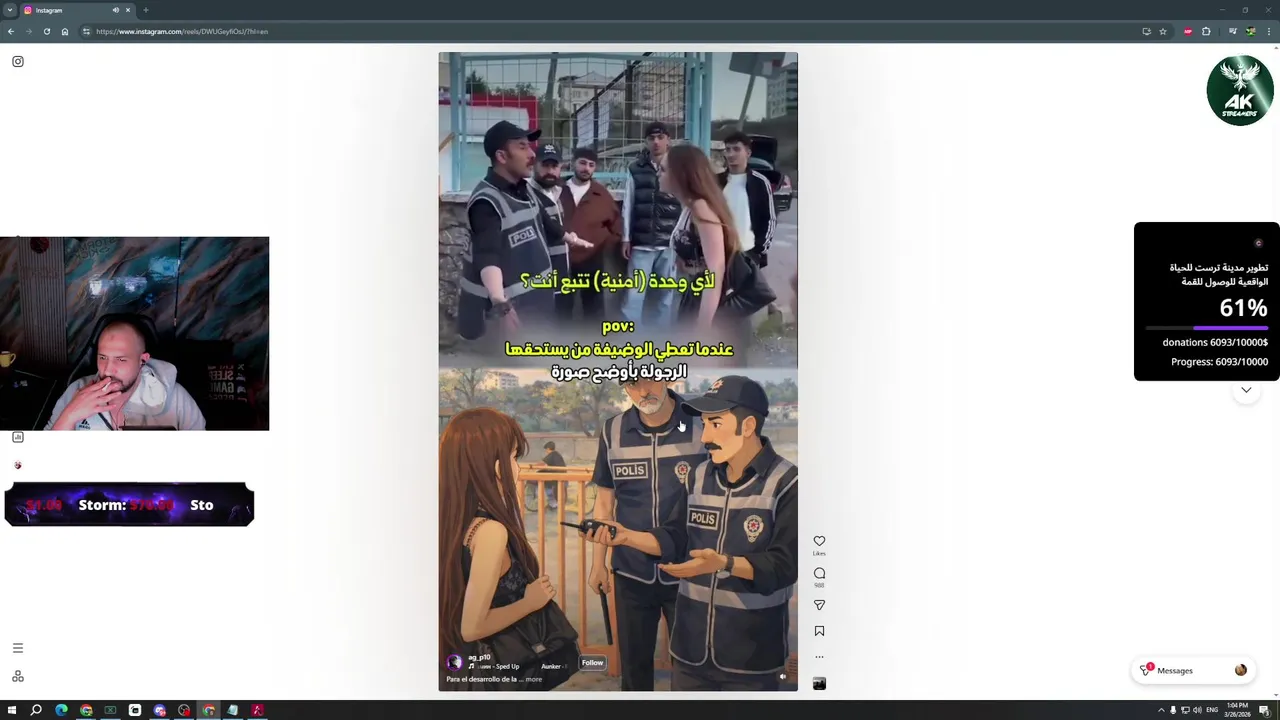
Task: Go back in browser history
Action: [x=11, y=31]
